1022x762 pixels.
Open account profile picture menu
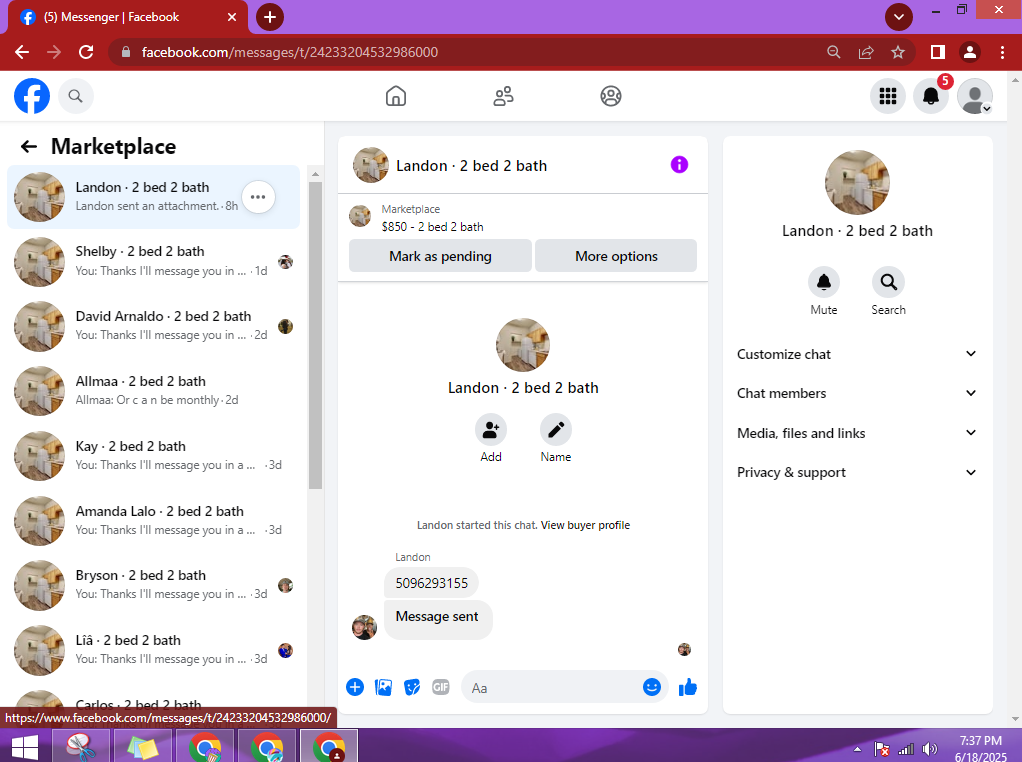(x=974, y=96)
